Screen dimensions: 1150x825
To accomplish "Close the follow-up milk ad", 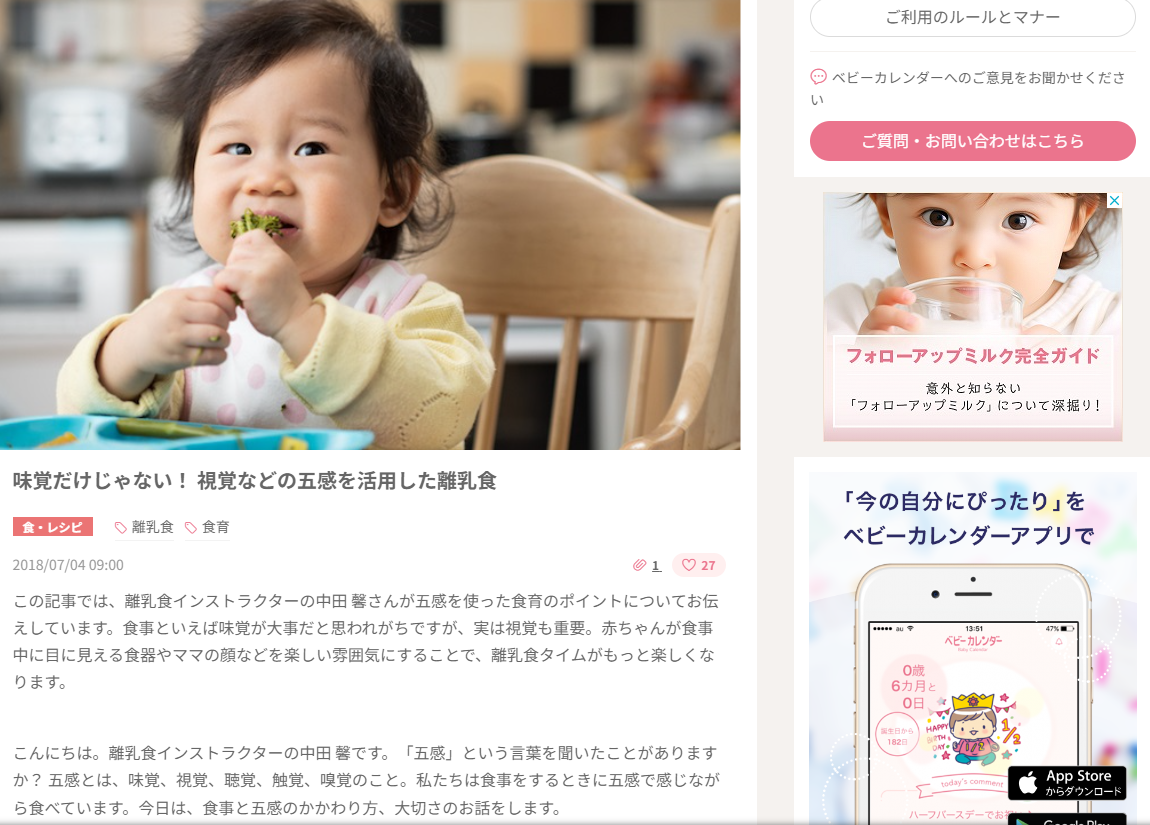I will 1114,200.
